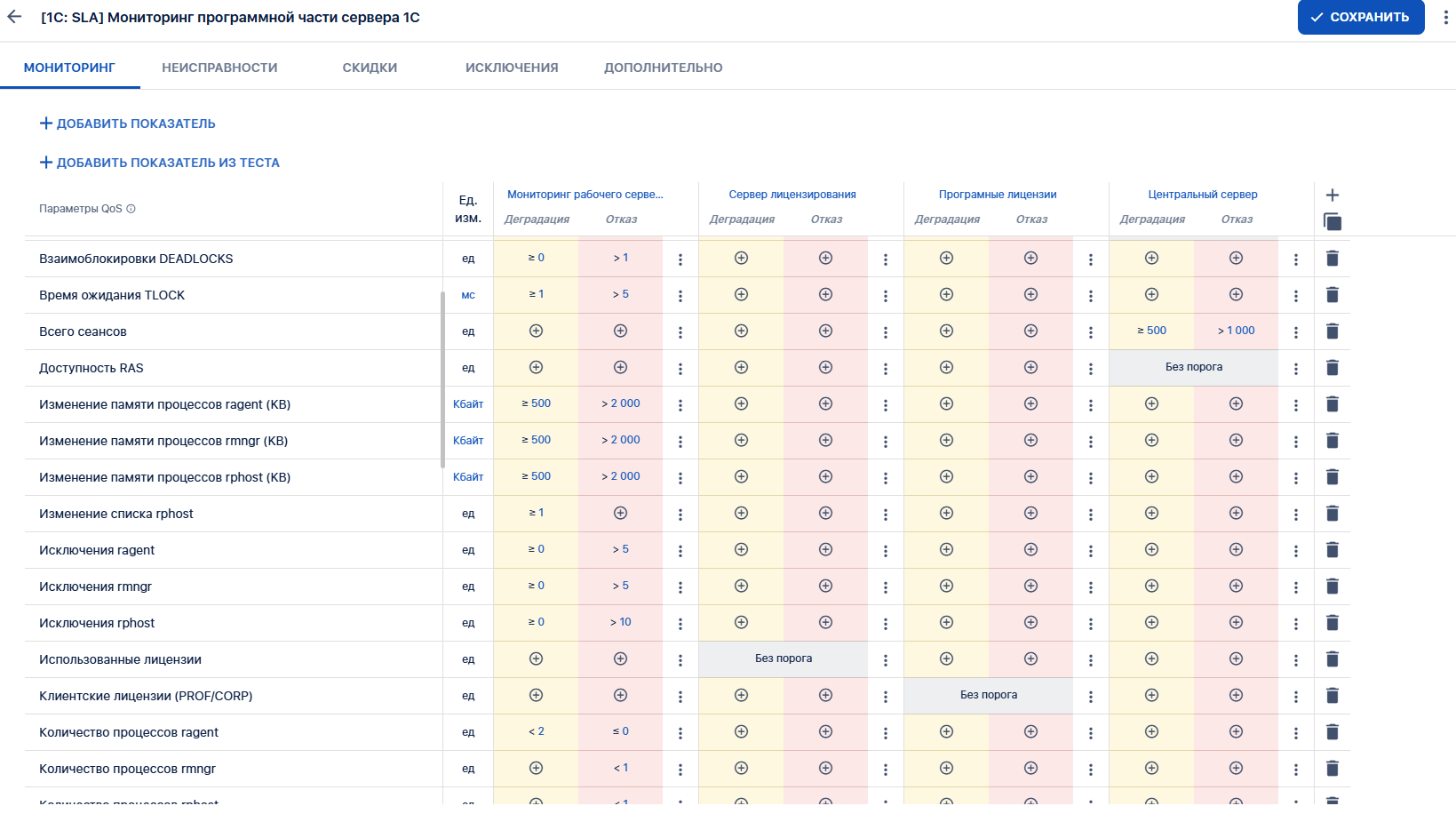Open the Исключения tab
This screenshot has width=1456, height=814.
512,68
